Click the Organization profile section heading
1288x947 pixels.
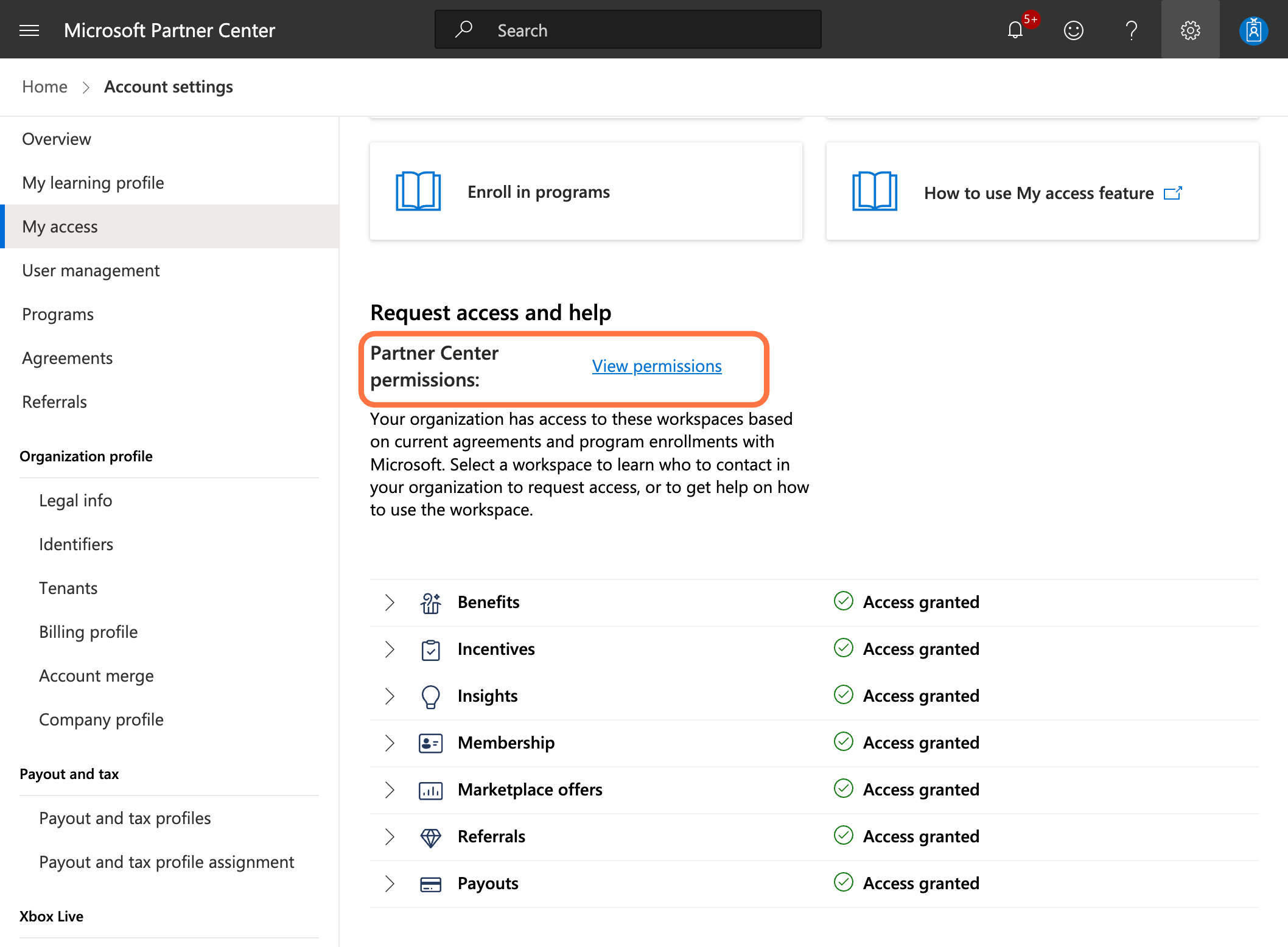click(x=86, y=456)
